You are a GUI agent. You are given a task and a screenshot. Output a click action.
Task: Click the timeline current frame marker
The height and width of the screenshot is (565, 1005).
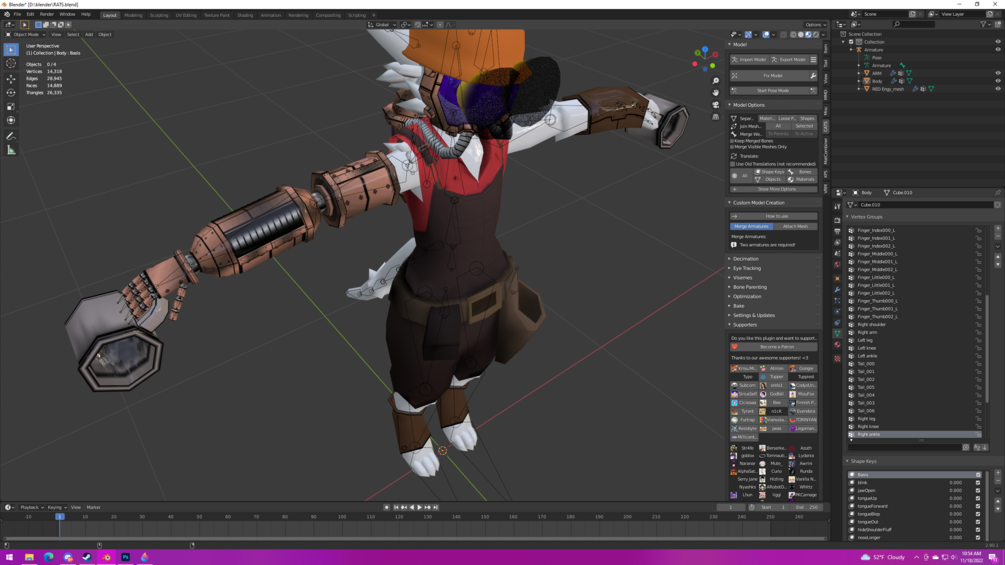pyautogui.click(x=60, y=516)
